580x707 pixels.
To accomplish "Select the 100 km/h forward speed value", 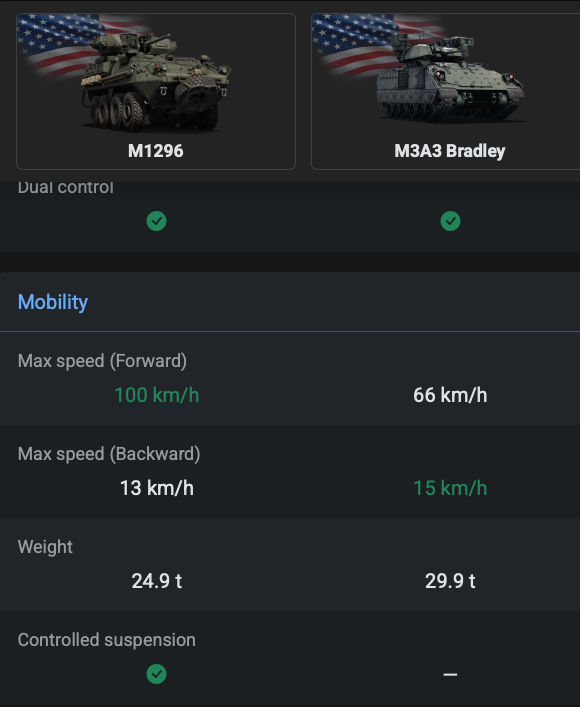I will point(157,395).
